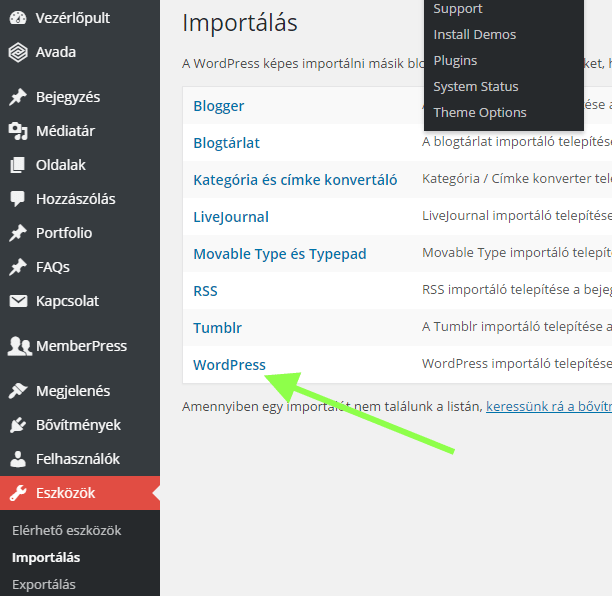
Task: Open the Felhasználók users menu
Action: [x=77, y=459]
